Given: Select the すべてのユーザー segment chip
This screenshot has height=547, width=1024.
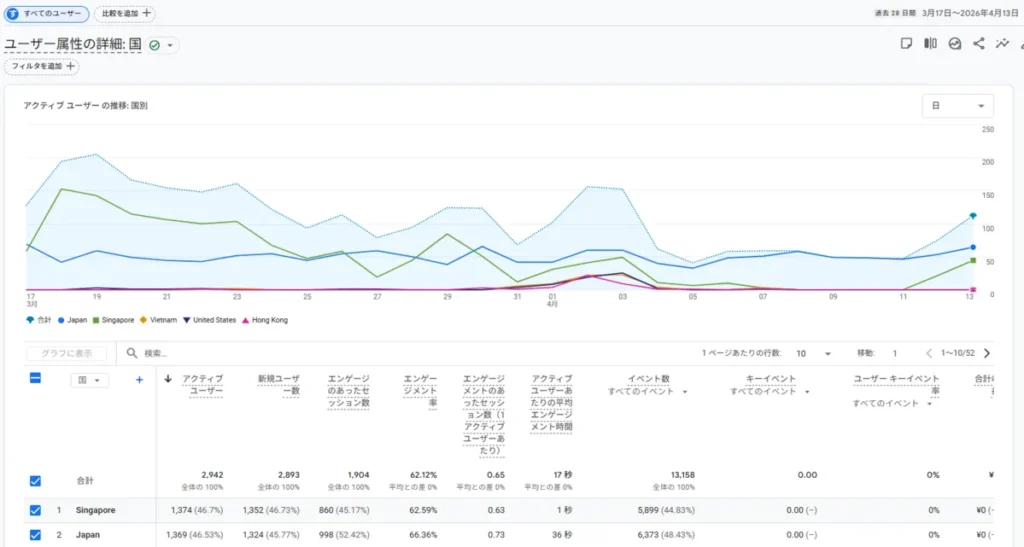Looking at the screenshot, I should pos(46,13).
